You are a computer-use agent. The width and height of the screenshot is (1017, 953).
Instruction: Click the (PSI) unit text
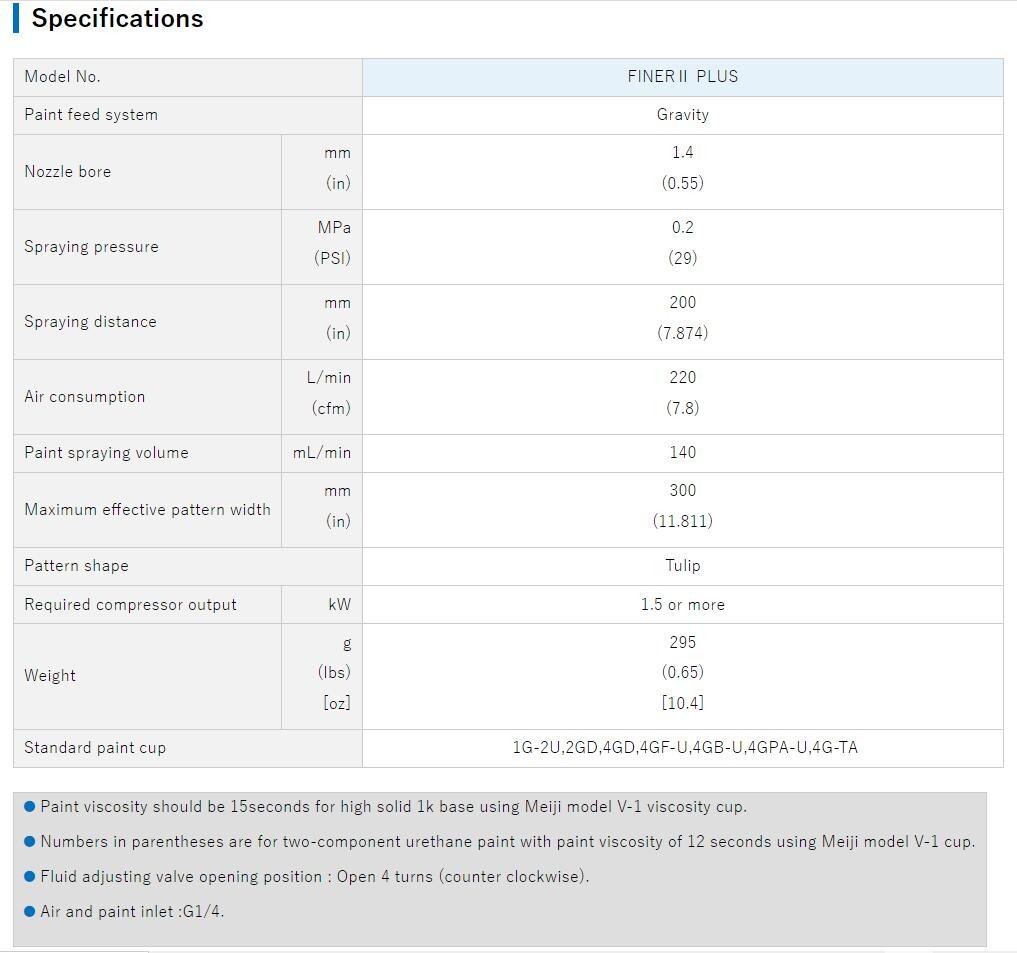coord(332,258)
